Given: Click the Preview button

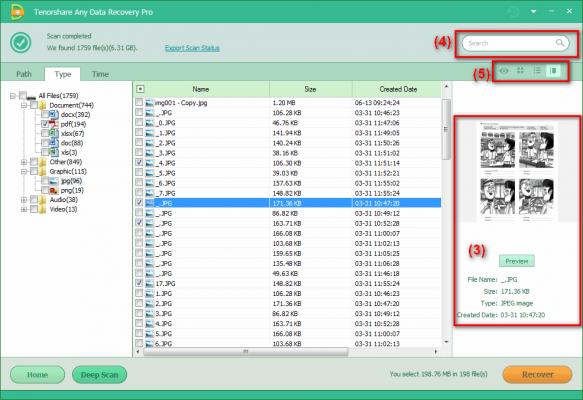Looking at the screenshot, I should coord(517,261).
